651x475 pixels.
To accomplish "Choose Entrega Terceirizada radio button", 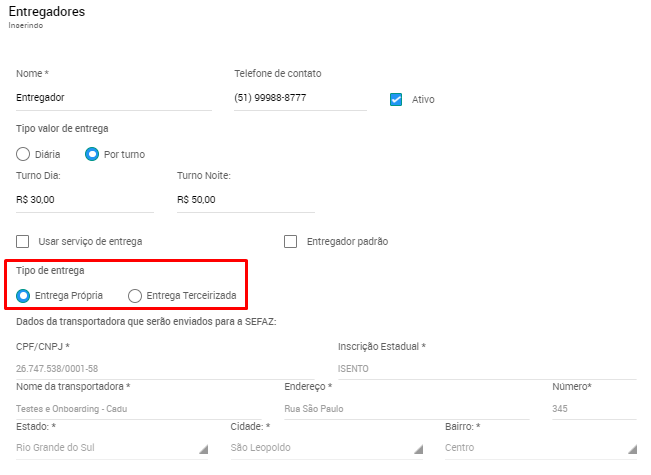I will point(135,295).
